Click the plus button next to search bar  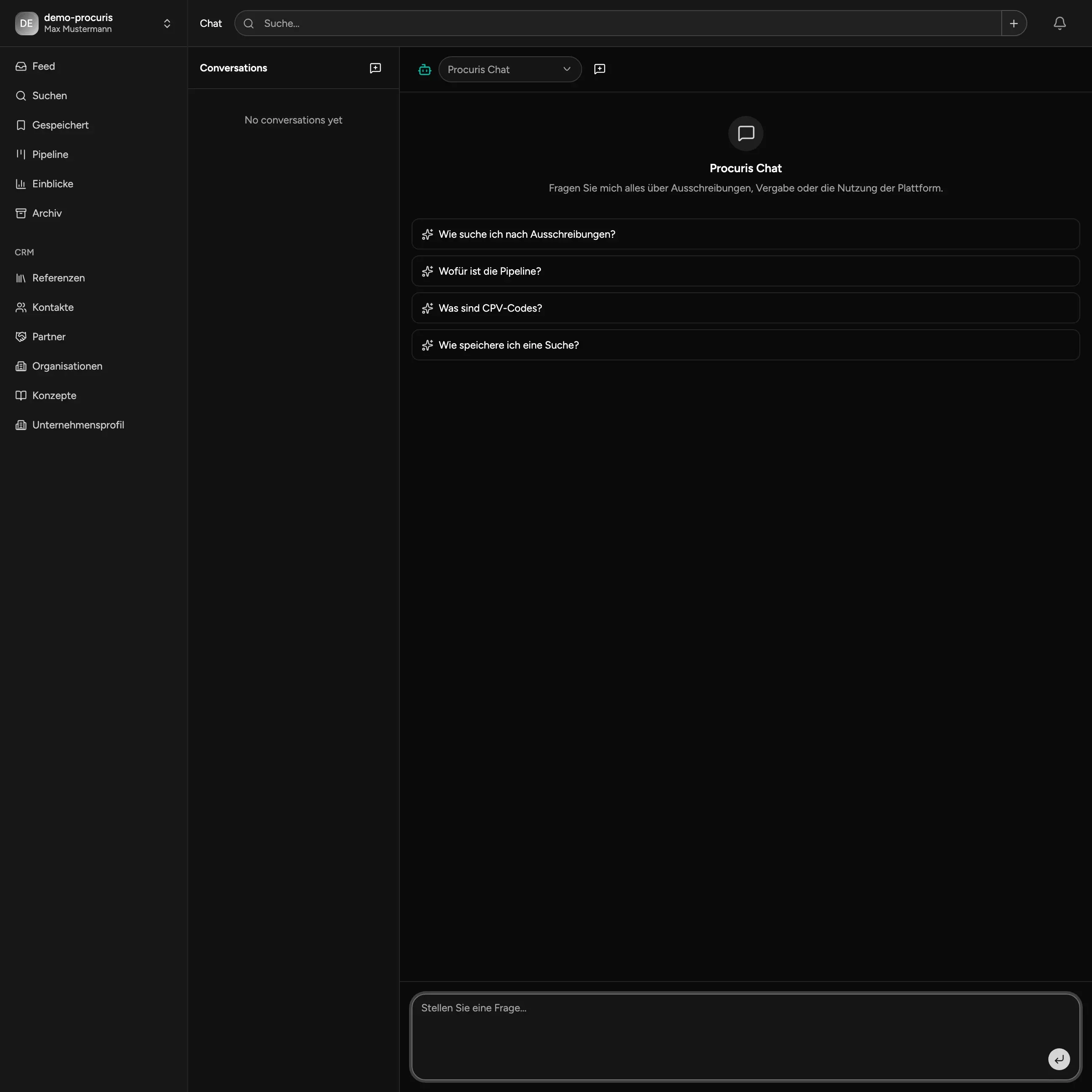[x=1013, y=23]
